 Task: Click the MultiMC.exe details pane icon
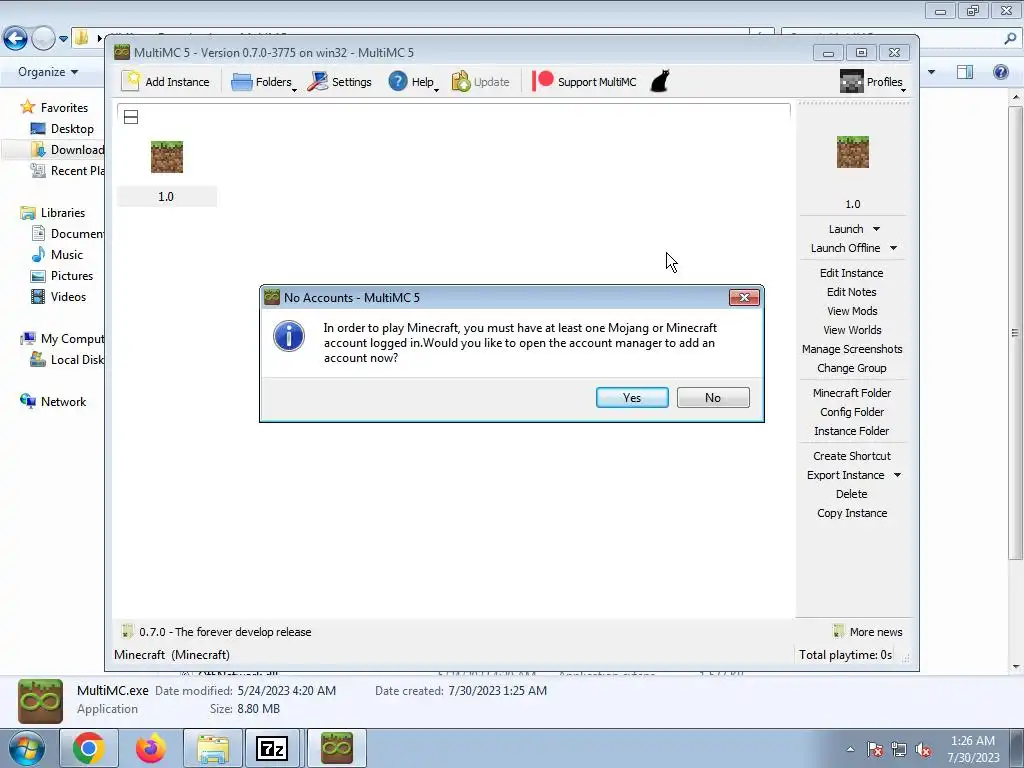coord(40,701)
